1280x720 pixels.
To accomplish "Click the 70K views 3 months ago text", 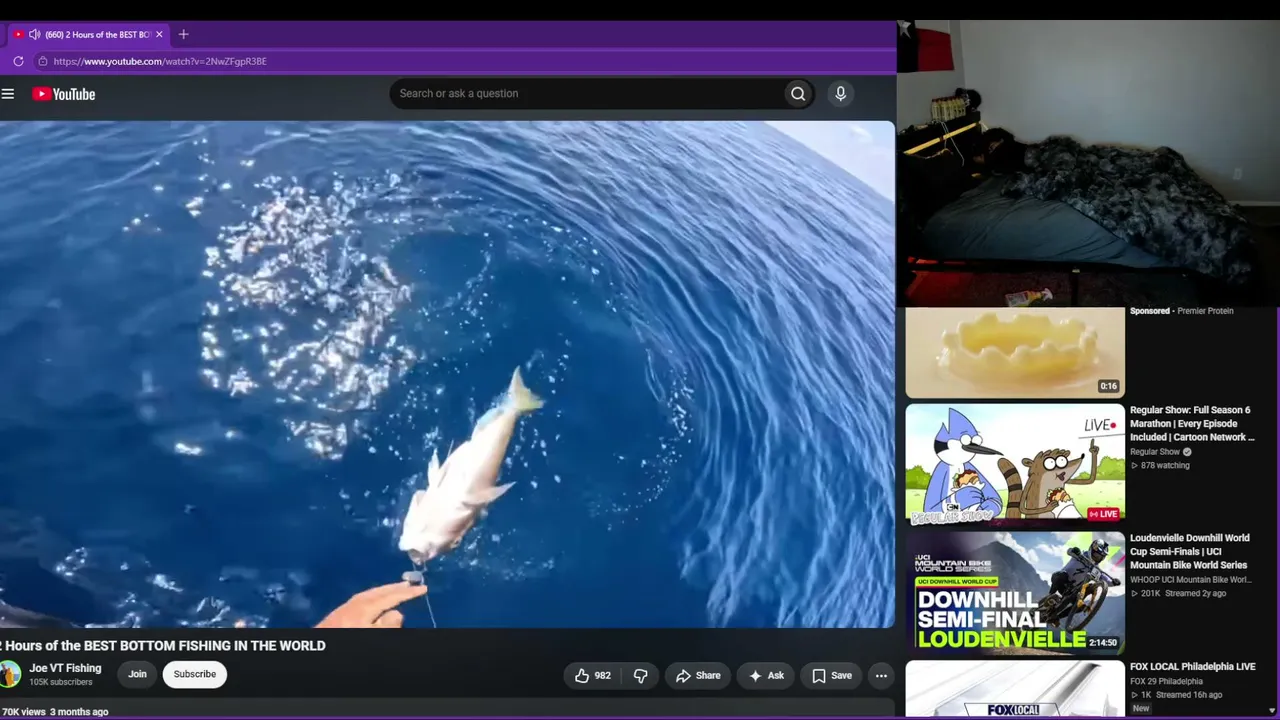I will coord(55,712).
